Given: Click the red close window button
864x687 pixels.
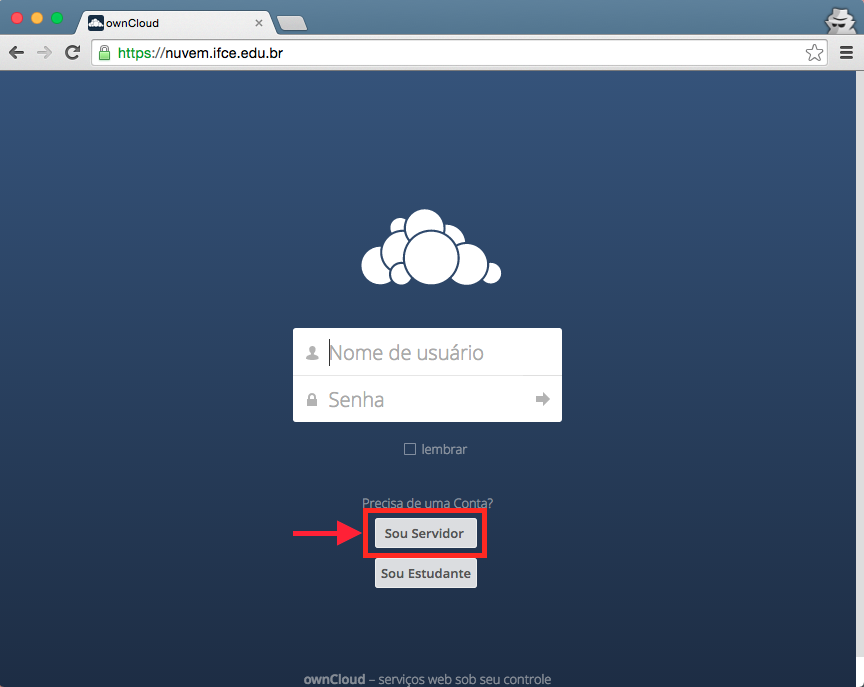Looking at the screenshot, I should pyautogui.click(x=17, y=18).
